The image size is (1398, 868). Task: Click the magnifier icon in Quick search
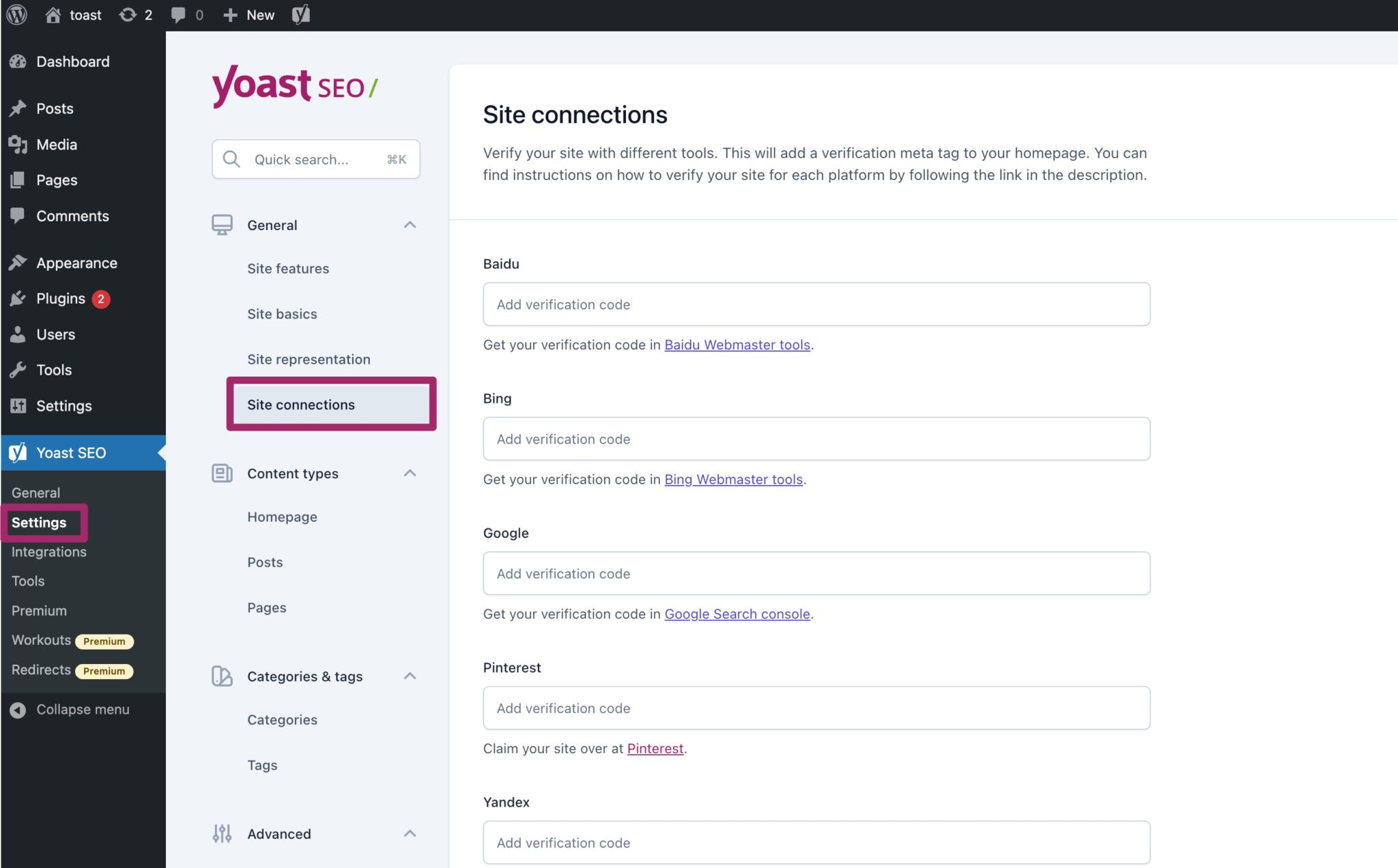point(232,159)
